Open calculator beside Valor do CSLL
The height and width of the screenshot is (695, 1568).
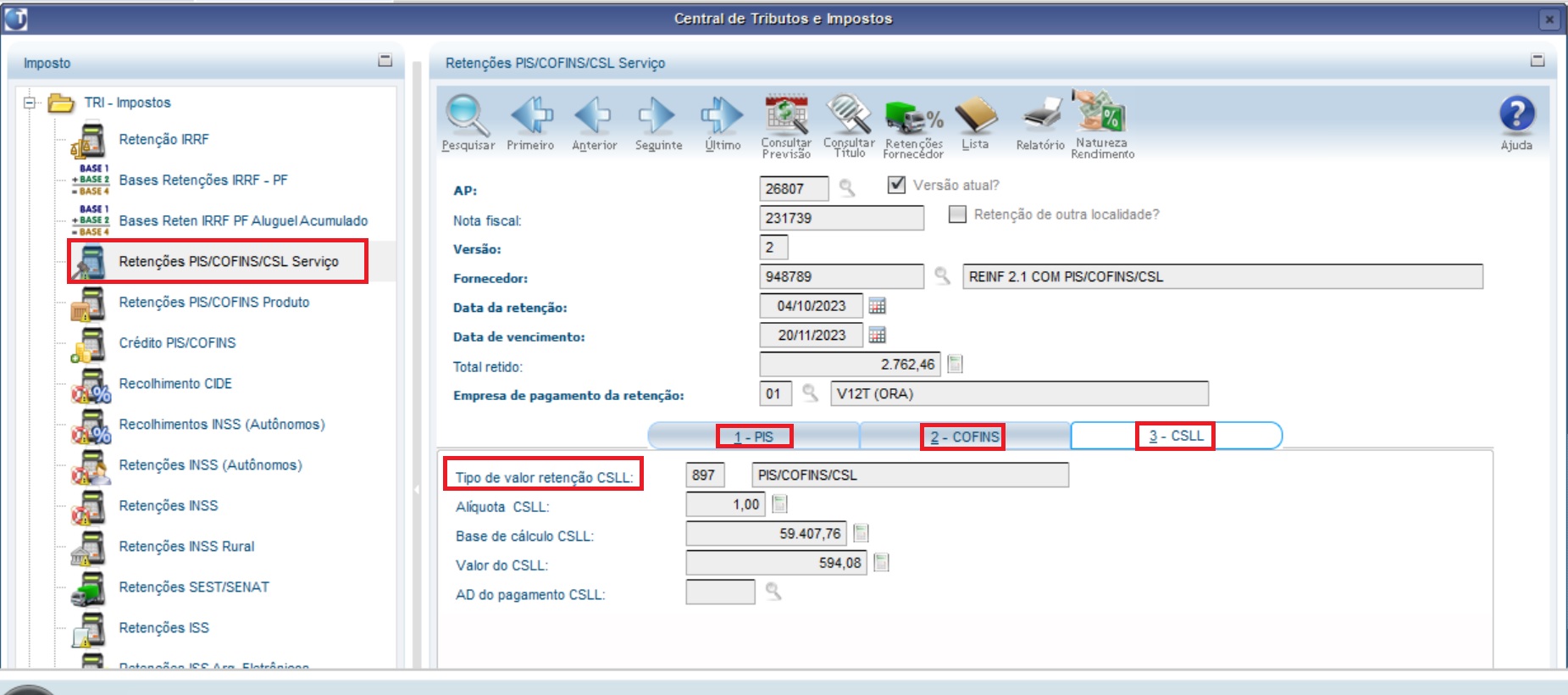881,562
